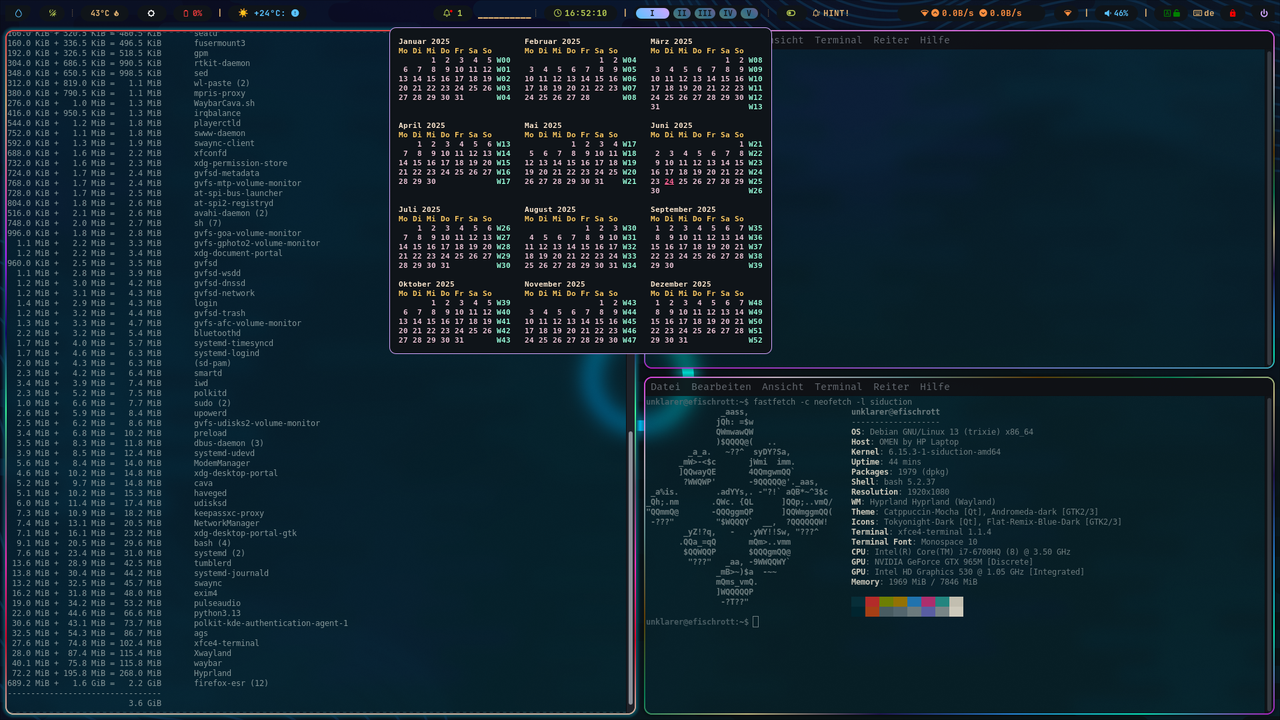
Task: Select highlighted date 24 in Juni 2025
Action: [669, 182]
